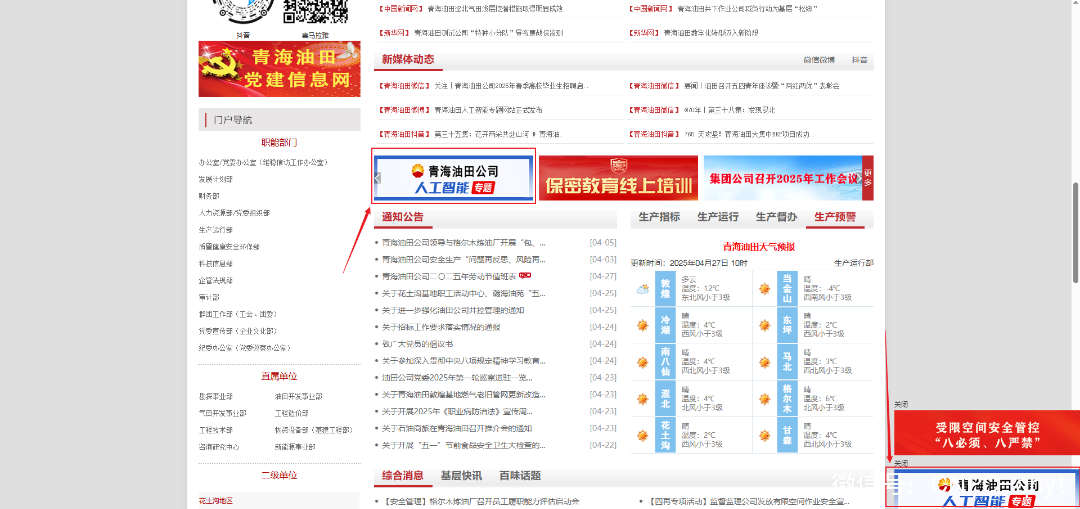Viewport: 1080px width, 509px height.
Task: Open the 生产运行部 department link in sidebar
Action: pyautogui.click(x=216, y=229)
